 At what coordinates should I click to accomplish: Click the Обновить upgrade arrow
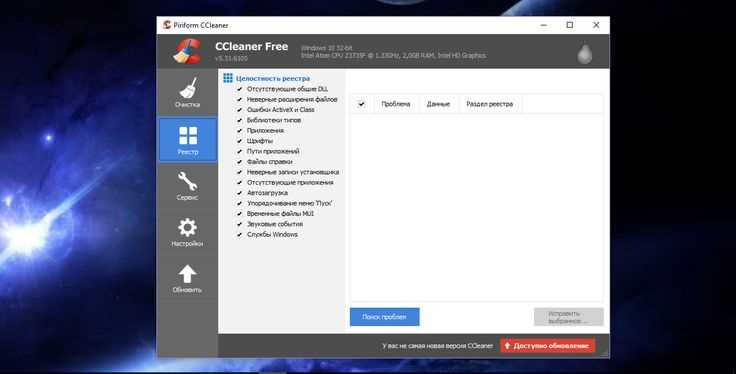[187, 278]
